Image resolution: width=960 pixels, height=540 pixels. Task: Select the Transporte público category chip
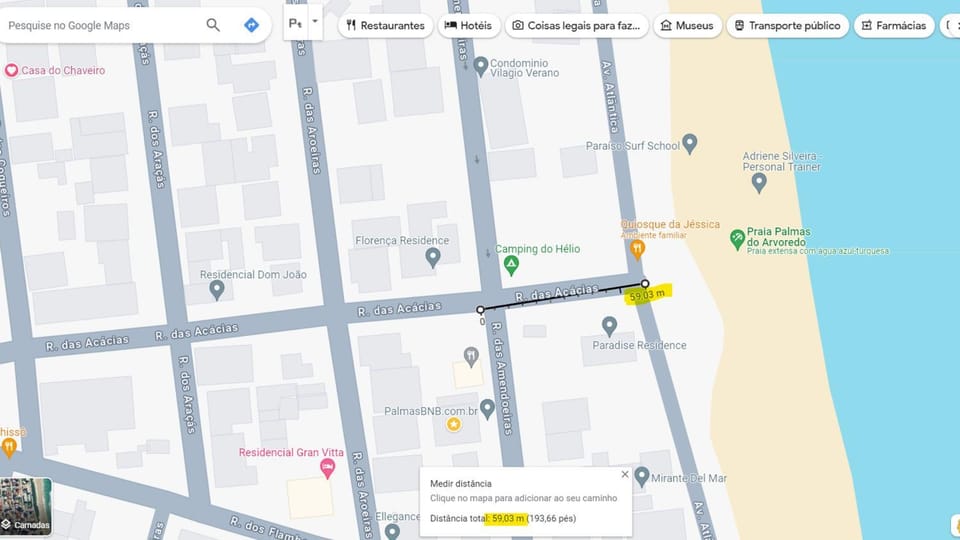[x=787, y=26]
